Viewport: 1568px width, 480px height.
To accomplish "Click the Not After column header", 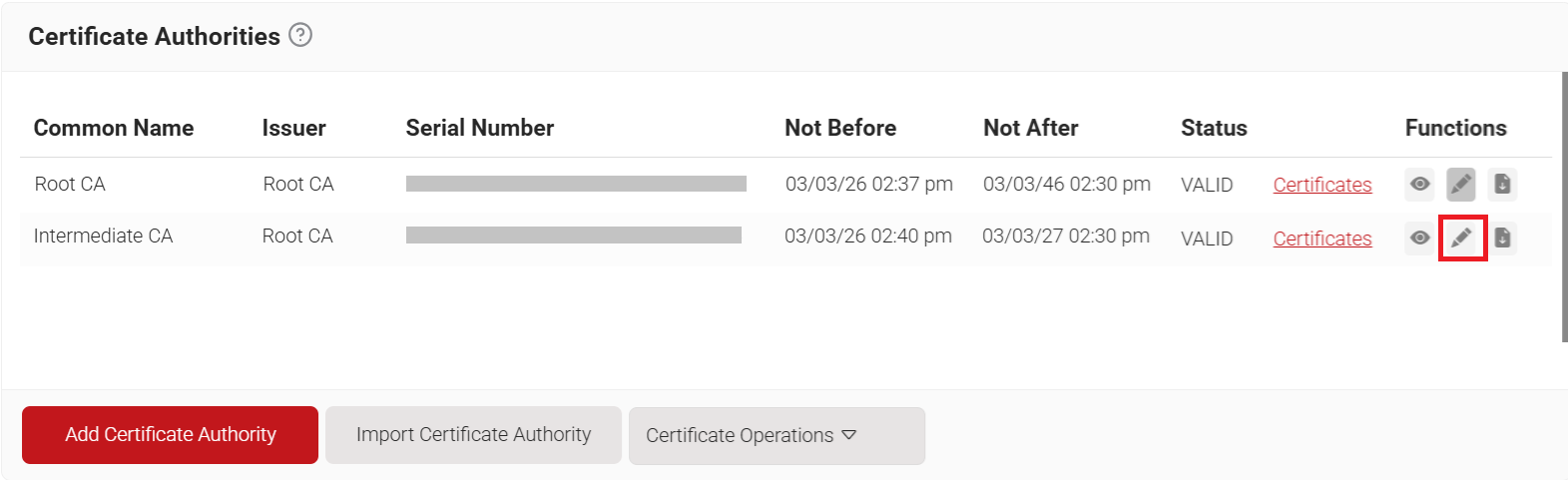I will [1031, 128].
